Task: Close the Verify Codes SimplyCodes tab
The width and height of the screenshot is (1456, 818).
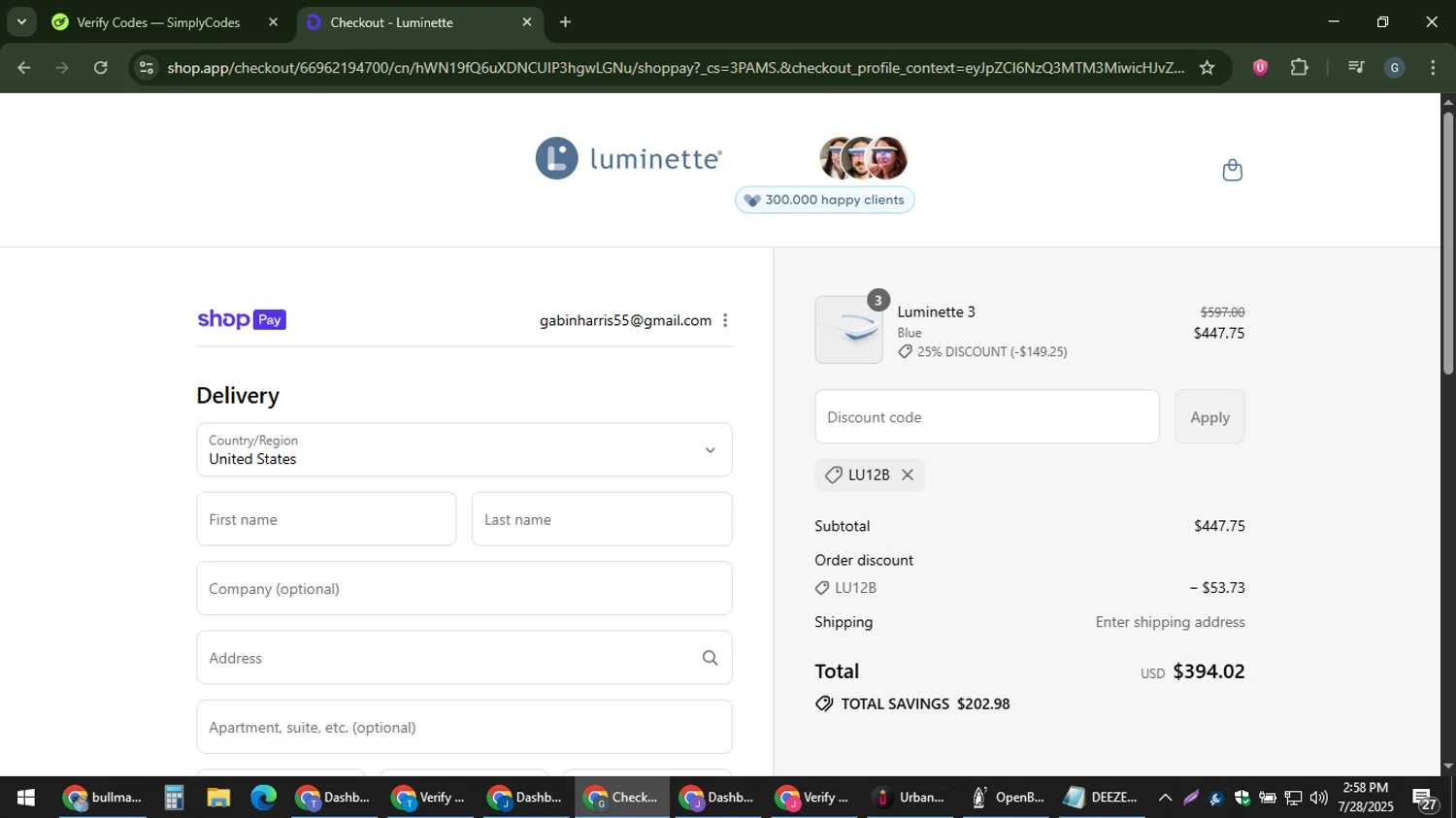Action: click(x=273, y=21)
